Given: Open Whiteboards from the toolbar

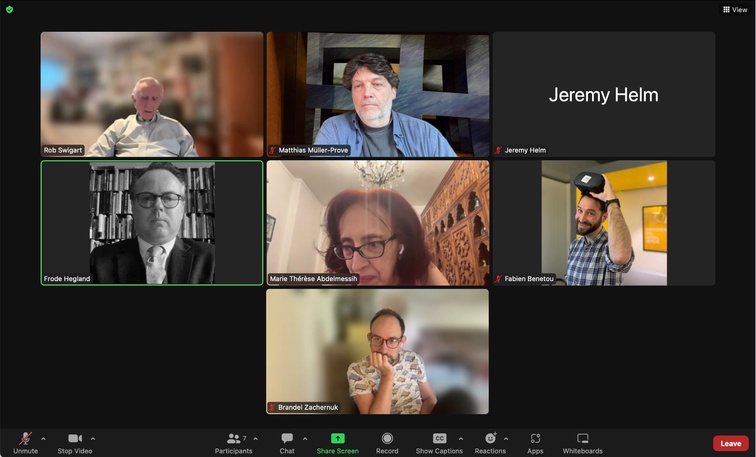Looking at the screenshot, I should (582, 439).
